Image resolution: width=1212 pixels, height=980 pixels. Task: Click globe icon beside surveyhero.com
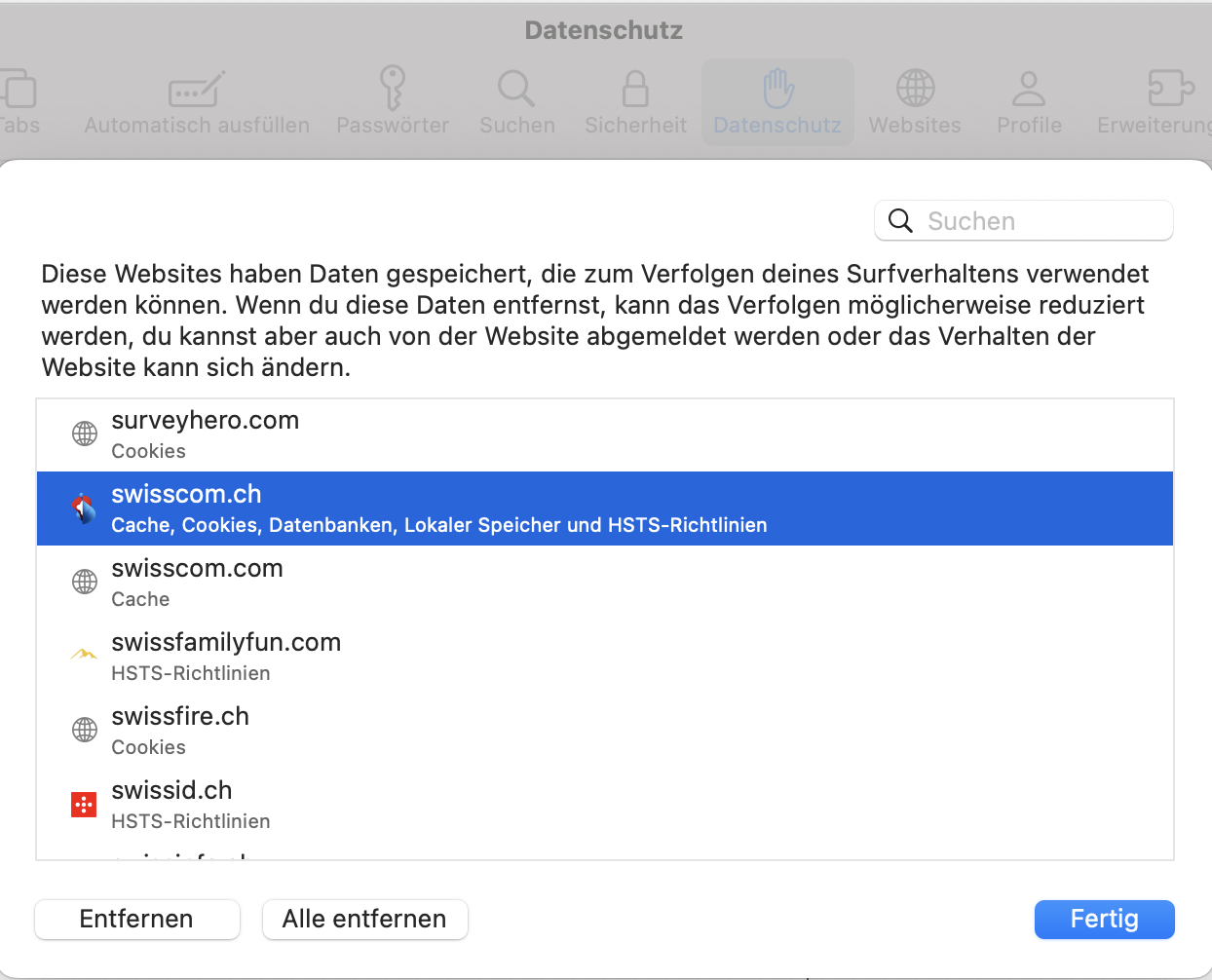85,433
